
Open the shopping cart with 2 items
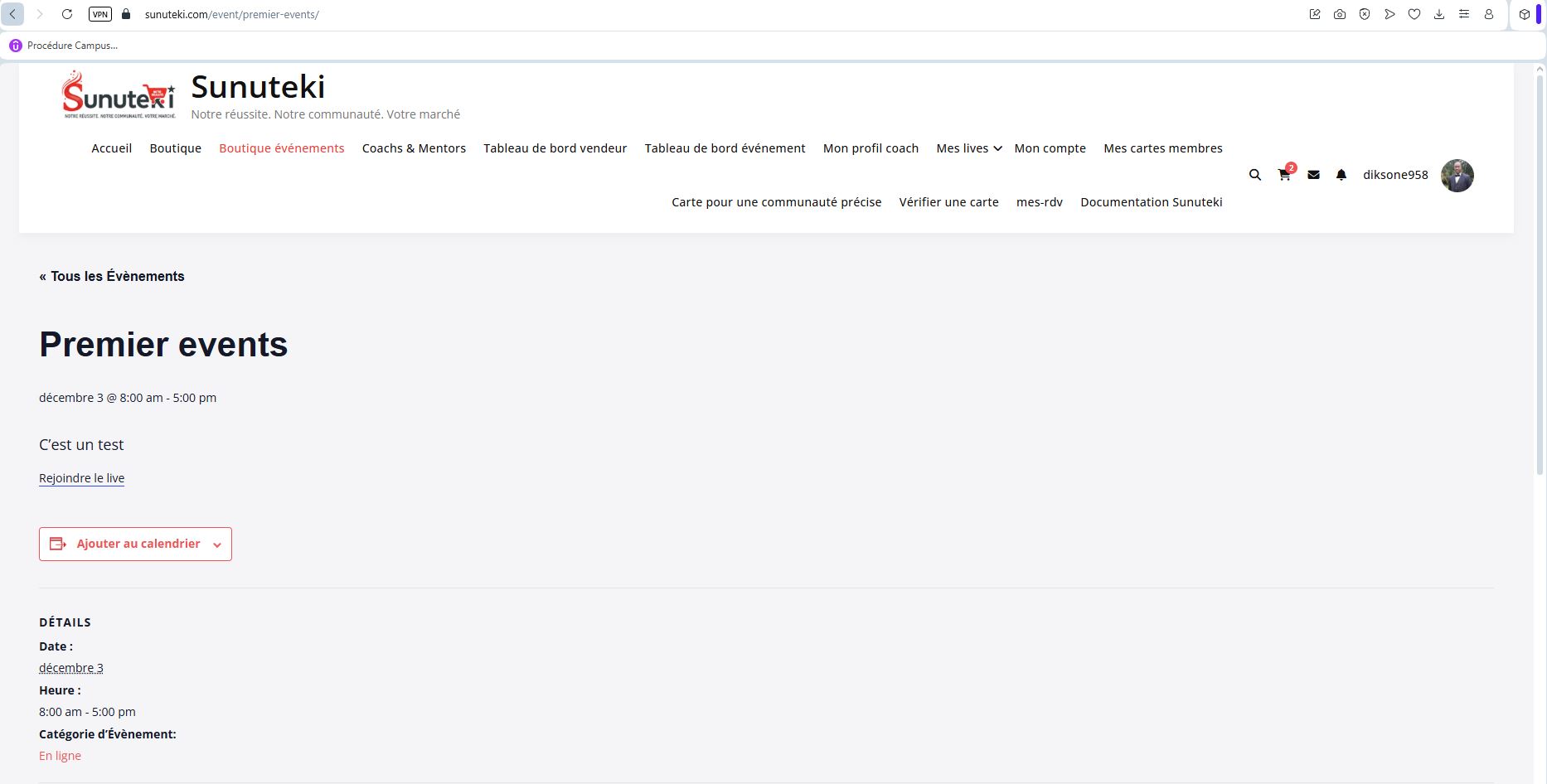point(1284,175)
